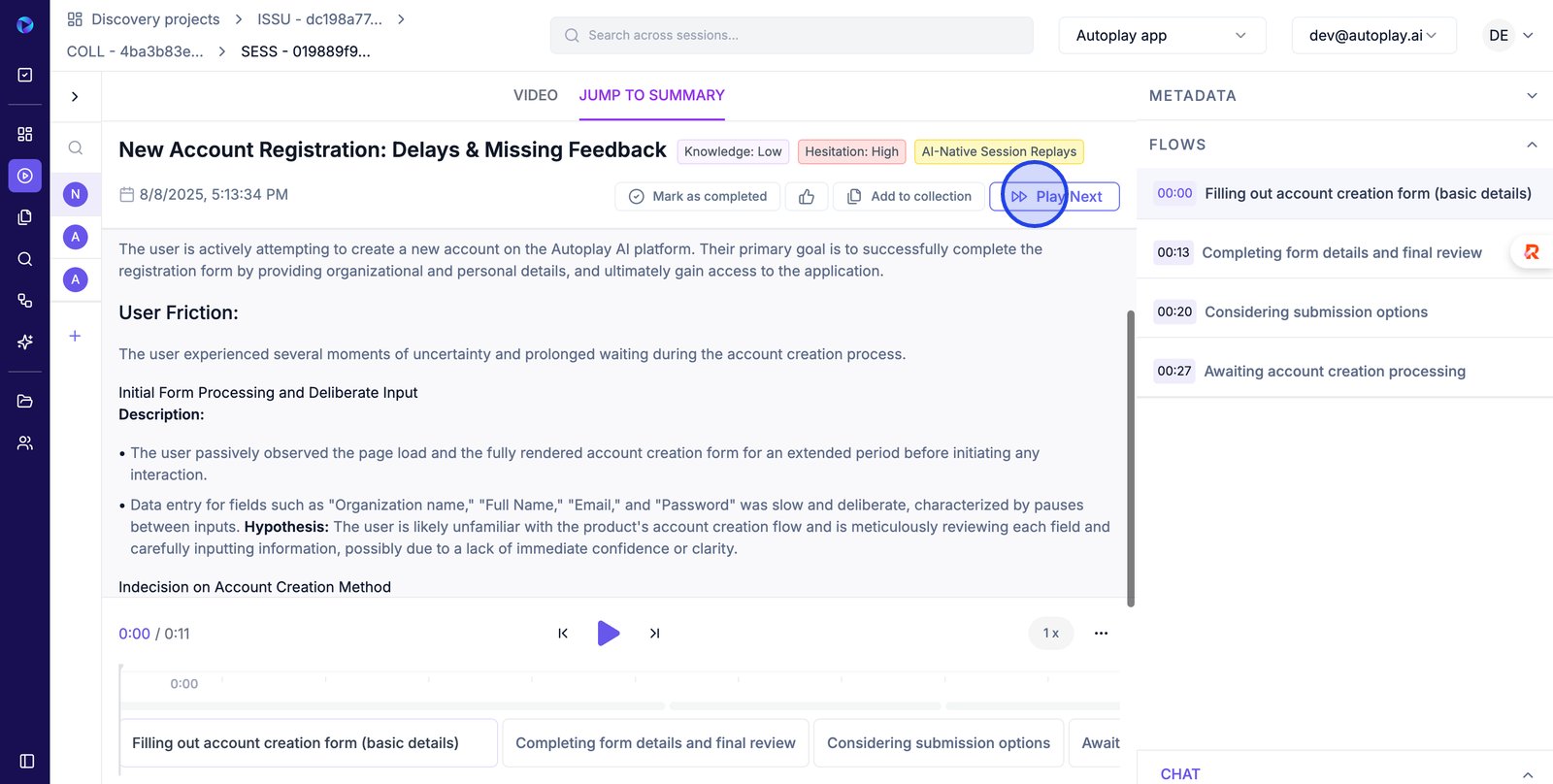
Task: Click the Search across sessions field
Action: click(791, 36)
